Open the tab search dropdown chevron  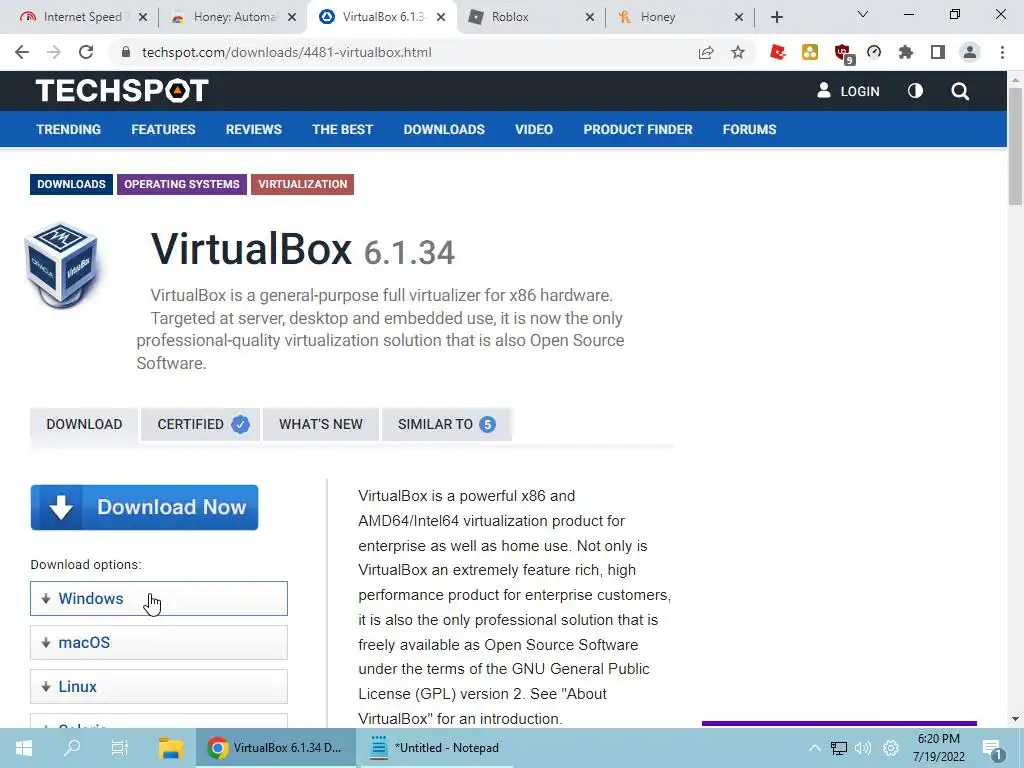pyautogui.click(x=863, y=14)
